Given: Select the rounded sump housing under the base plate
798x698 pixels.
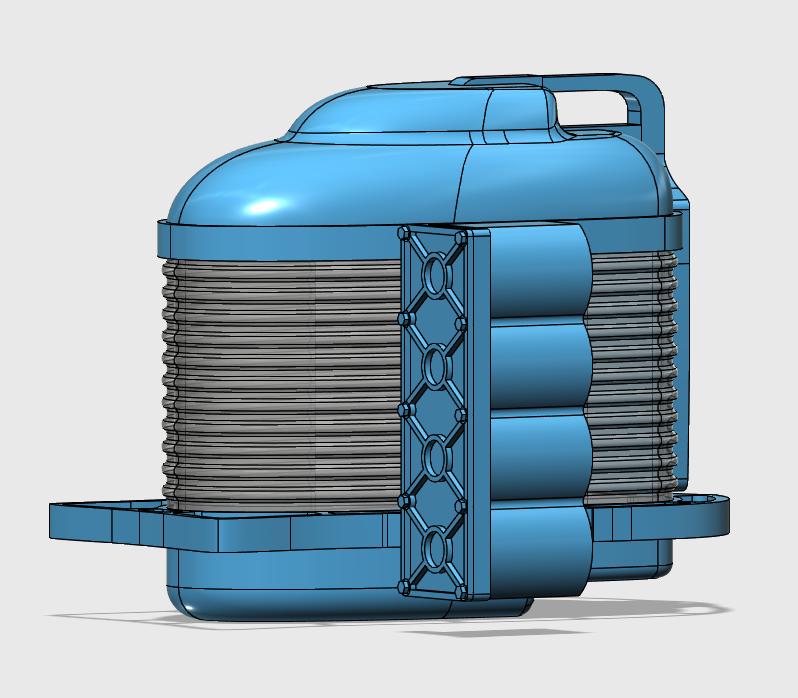Looking at the screenshot, I should pyautogui.click(x=305, y=583).
